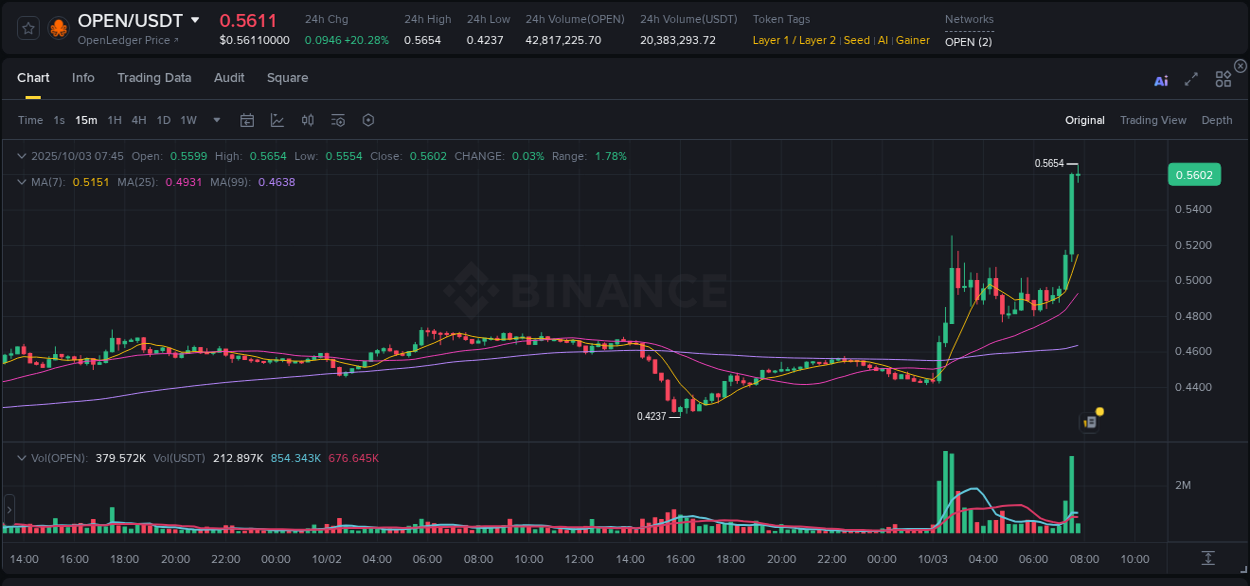
Task: Switch to the Trading Data tab
Action: tap(154, 78)
